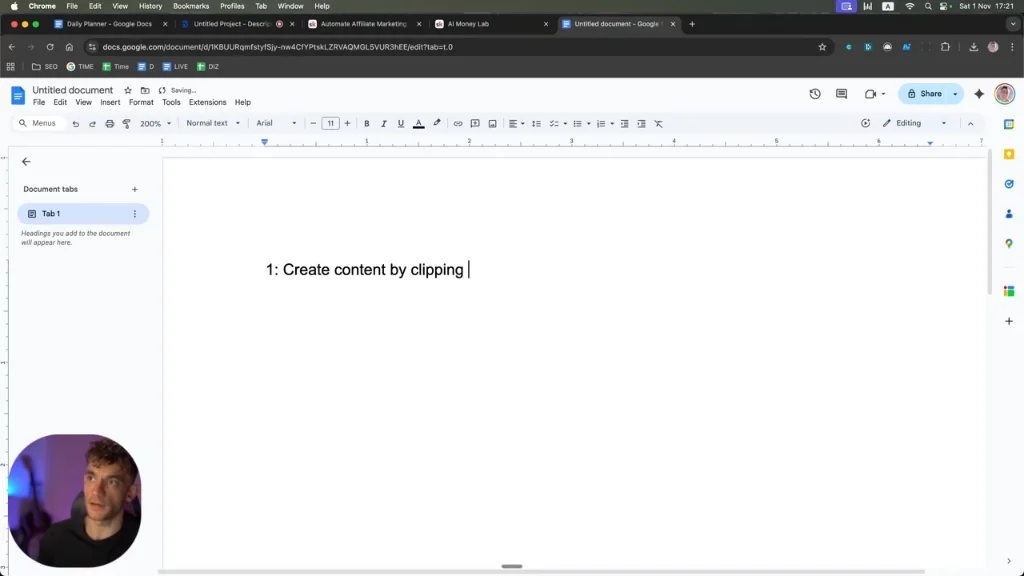The height and width of the screenshot is (576, 1024).
Task: Select the paint format tool
Action: click(127, 123)
